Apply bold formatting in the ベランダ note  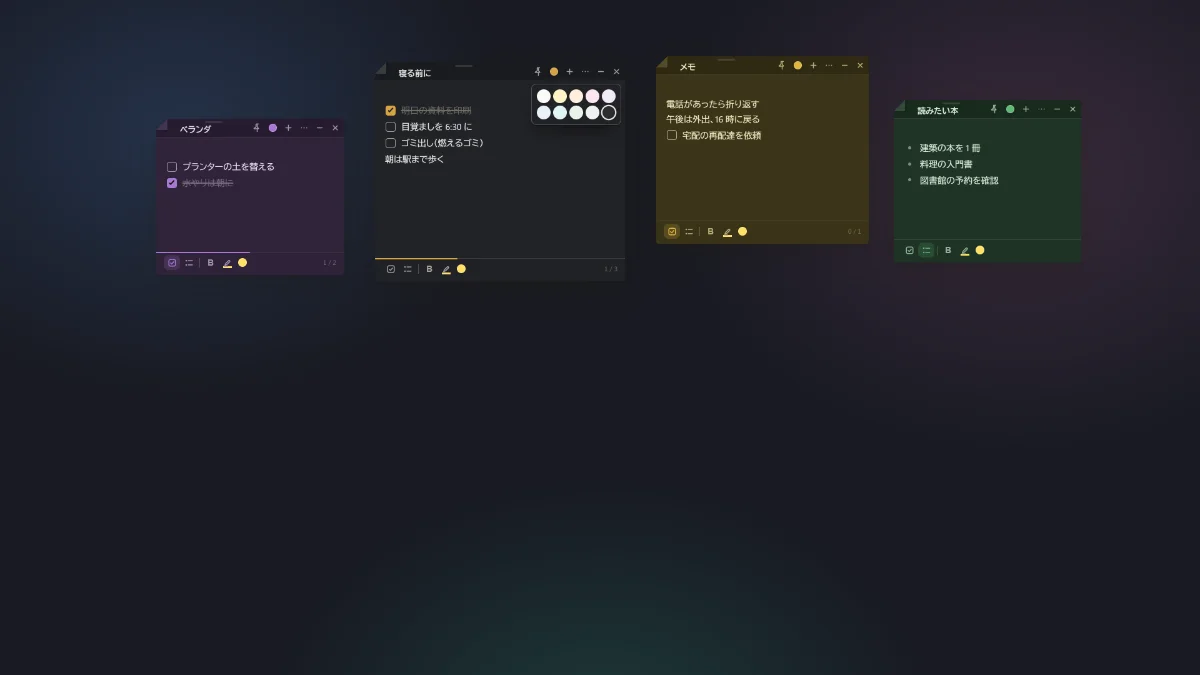point(210,263)
